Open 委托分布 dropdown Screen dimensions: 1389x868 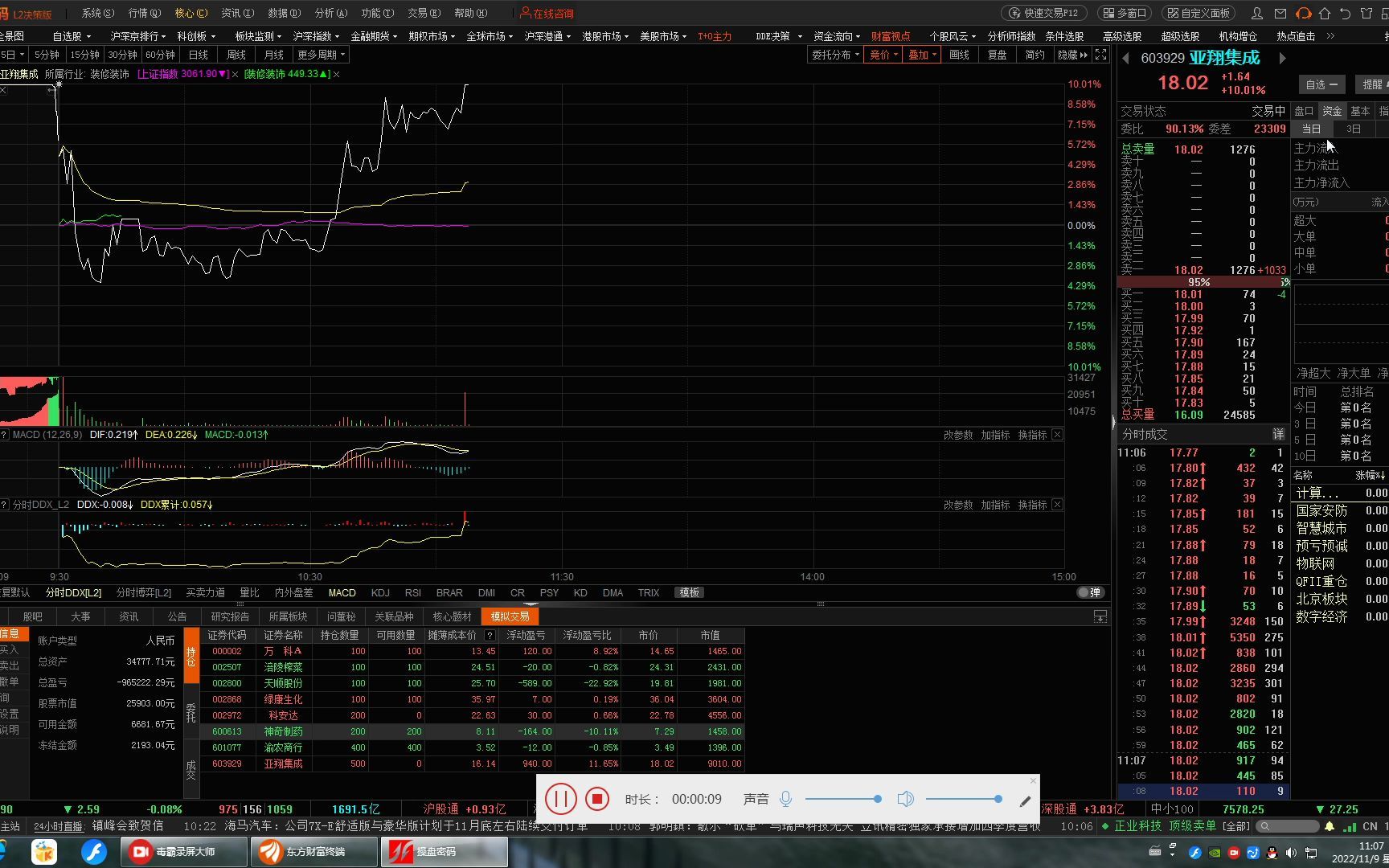(x=835, y=55)
